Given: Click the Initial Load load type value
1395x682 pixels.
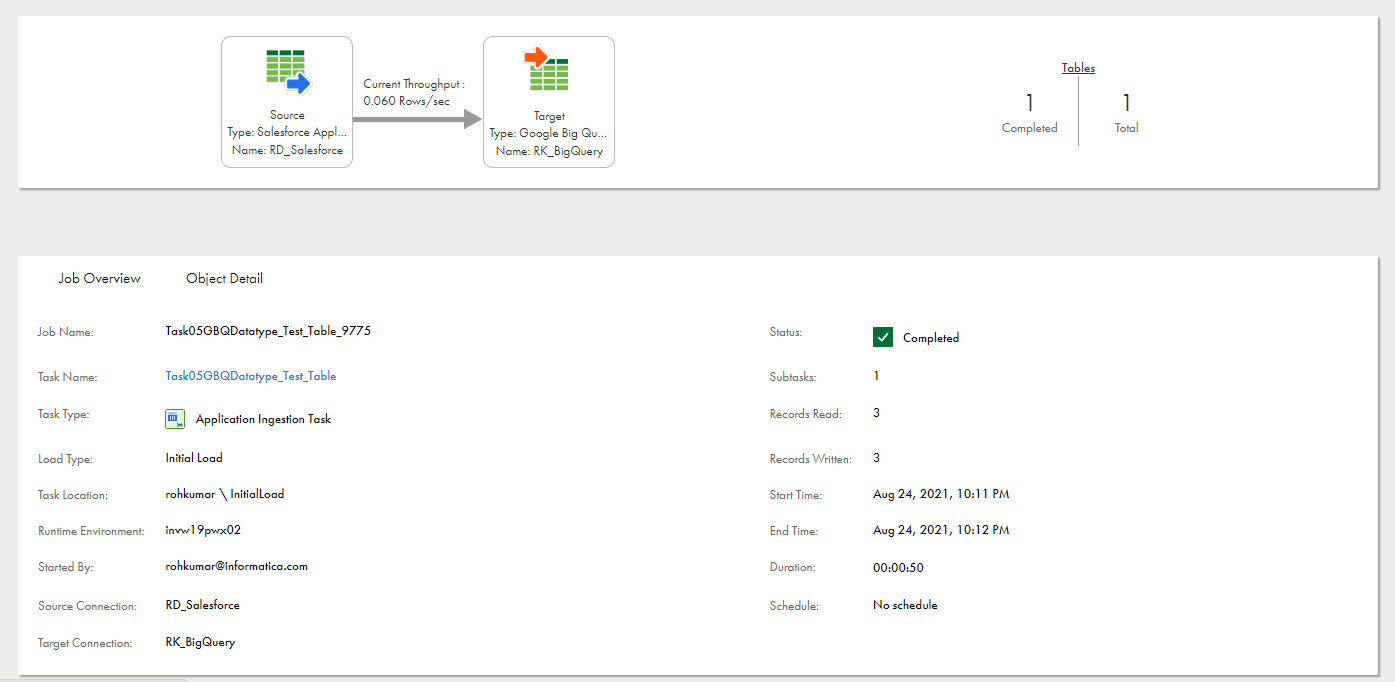Looking at the screenshot, I should [194, 458].
